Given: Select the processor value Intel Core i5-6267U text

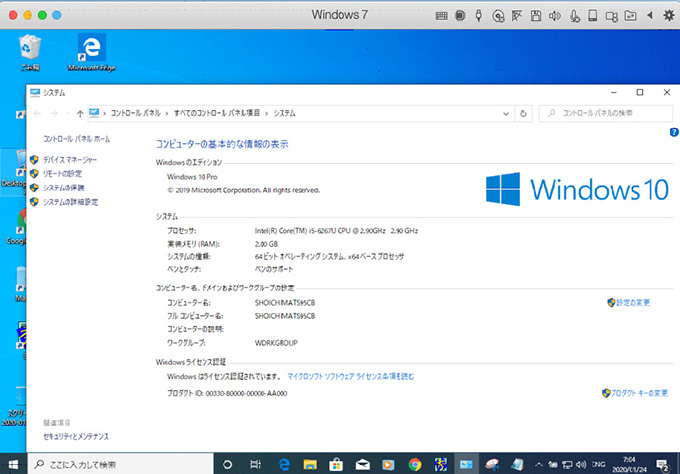Looking at the screenshot, I should coord(336,231).
